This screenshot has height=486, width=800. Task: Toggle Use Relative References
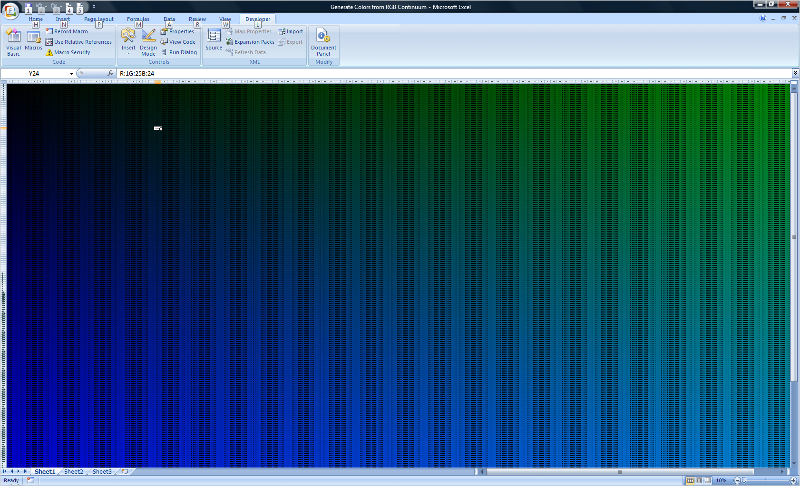pos(78,42)
